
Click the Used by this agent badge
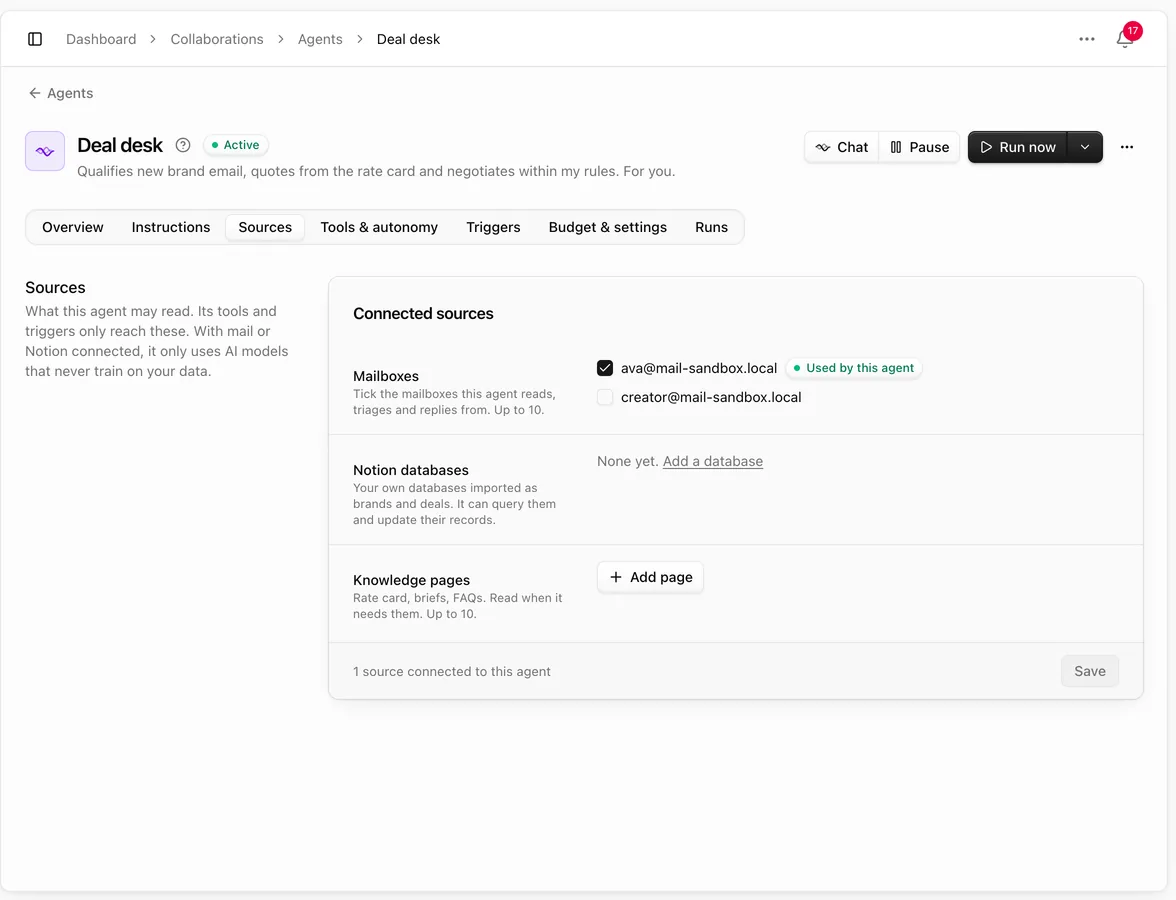coord(854,368)
